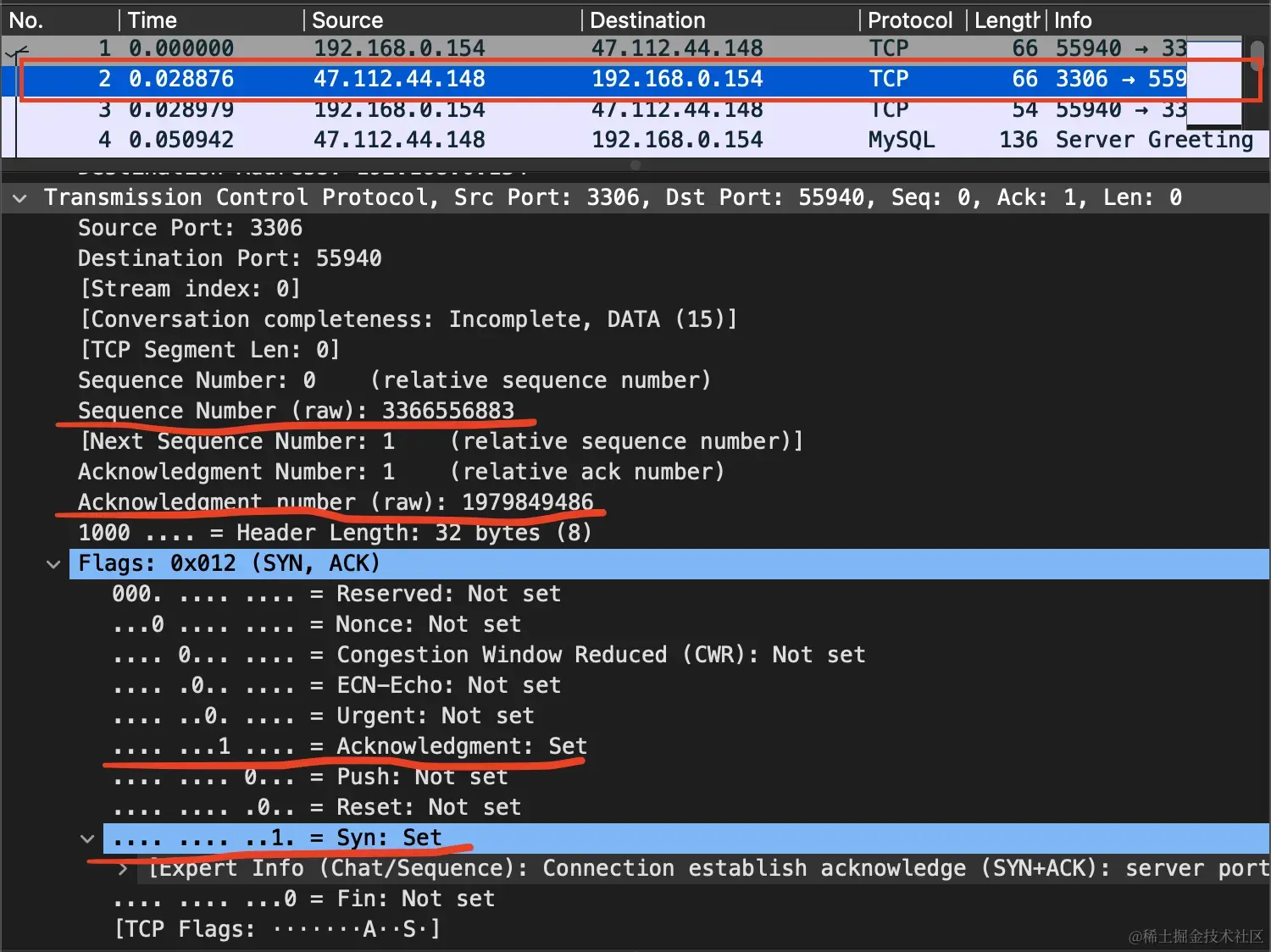Click source address 47.112.44.148 in packet 2

coord(399,79)
